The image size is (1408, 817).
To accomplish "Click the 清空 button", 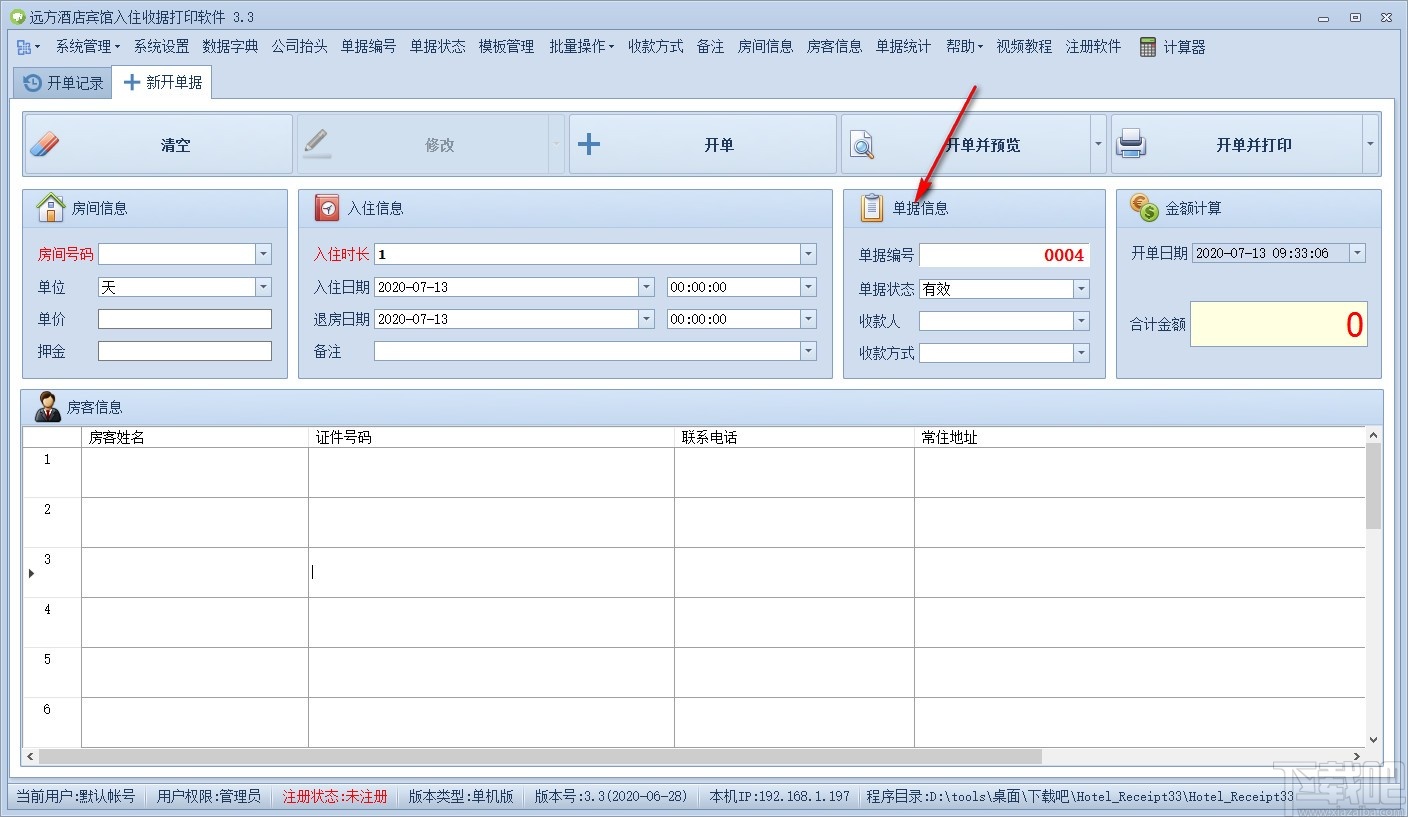I will (x=159, y=145).
